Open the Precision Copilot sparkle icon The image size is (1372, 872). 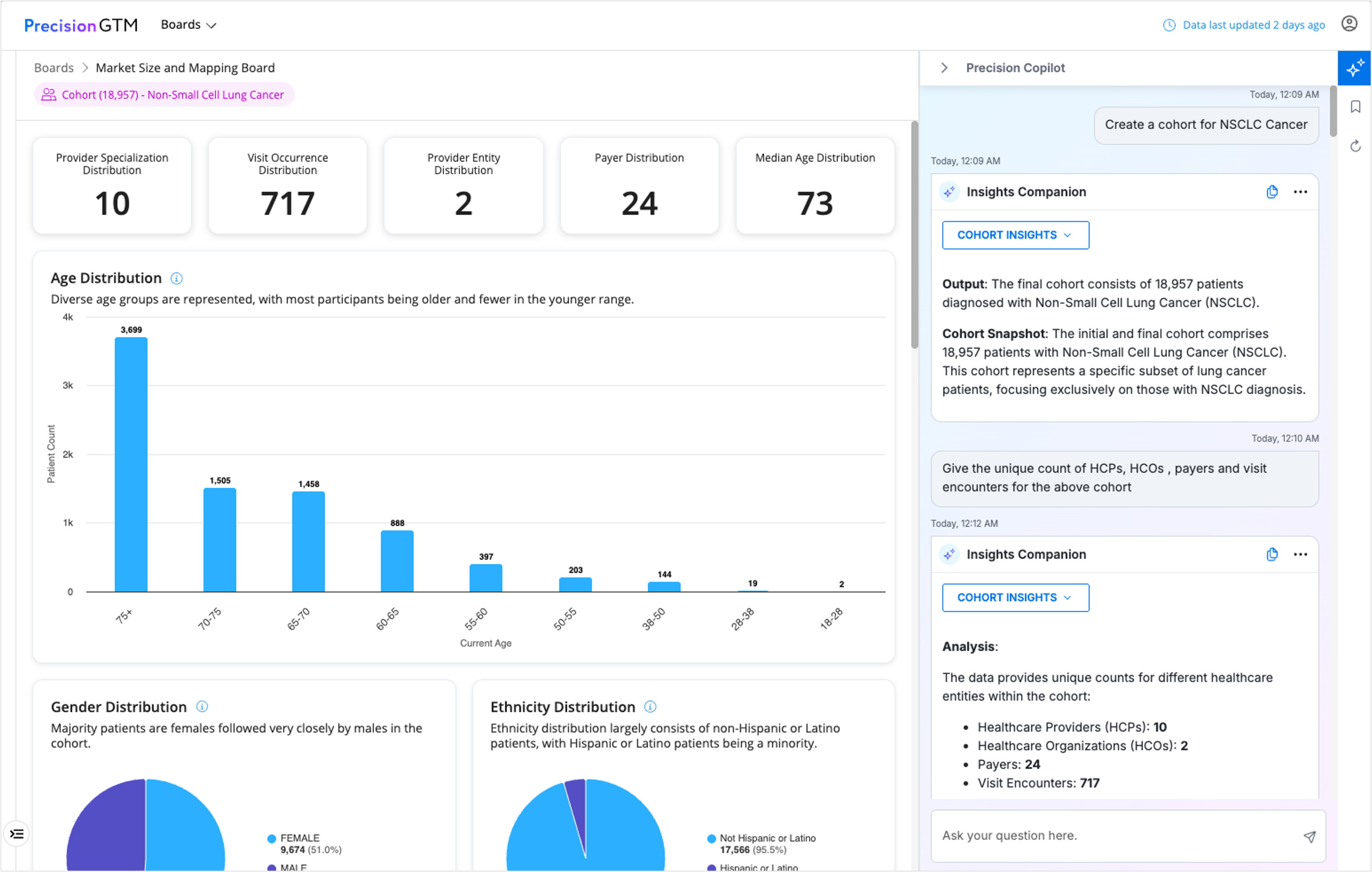1354,69
